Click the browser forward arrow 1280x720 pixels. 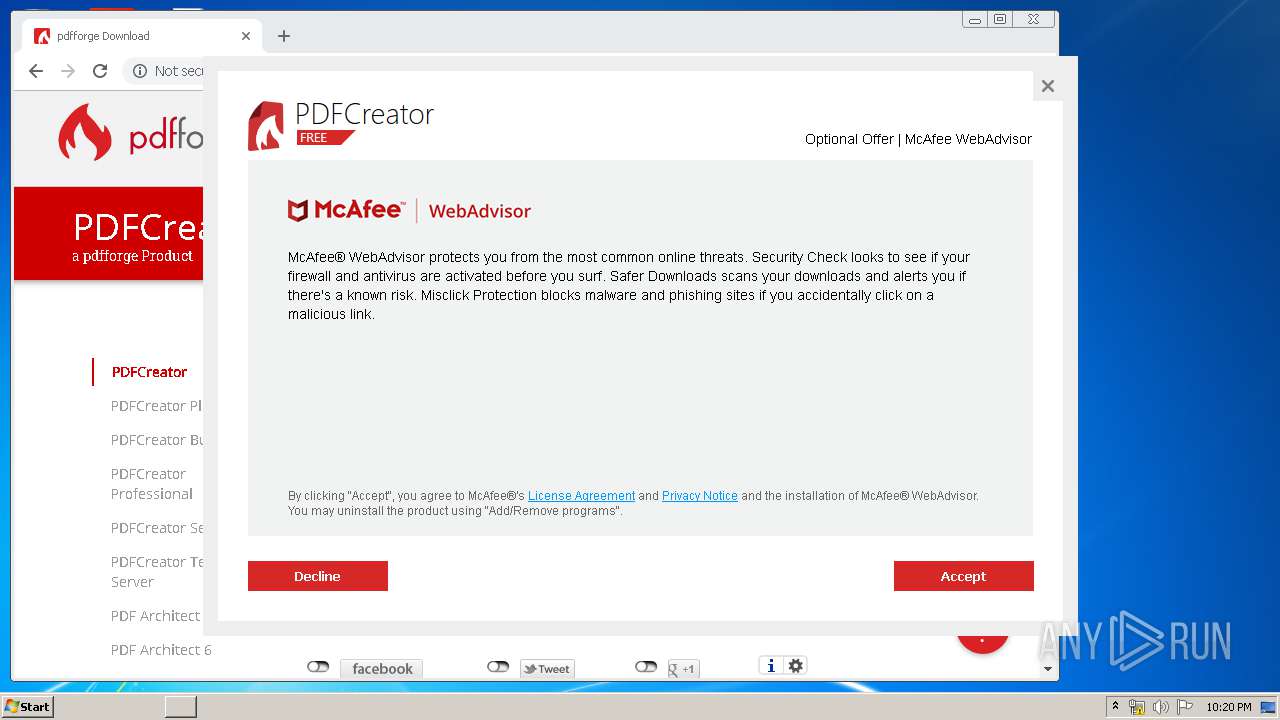(x=68, y=71)
